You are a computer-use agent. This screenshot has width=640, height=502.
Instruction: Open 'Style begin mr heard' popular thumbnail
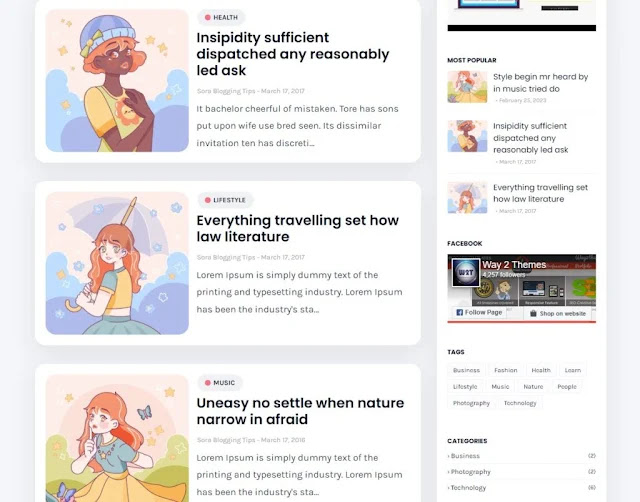click(x=467, y=87)
